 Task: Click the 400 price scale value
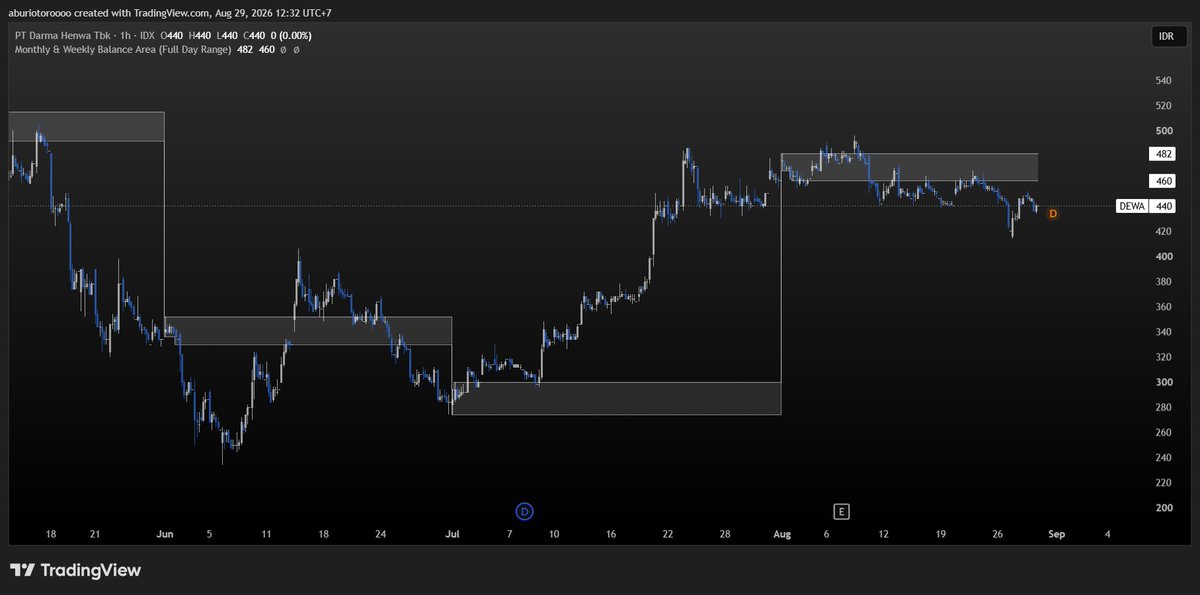click(x=1163, y=257)
